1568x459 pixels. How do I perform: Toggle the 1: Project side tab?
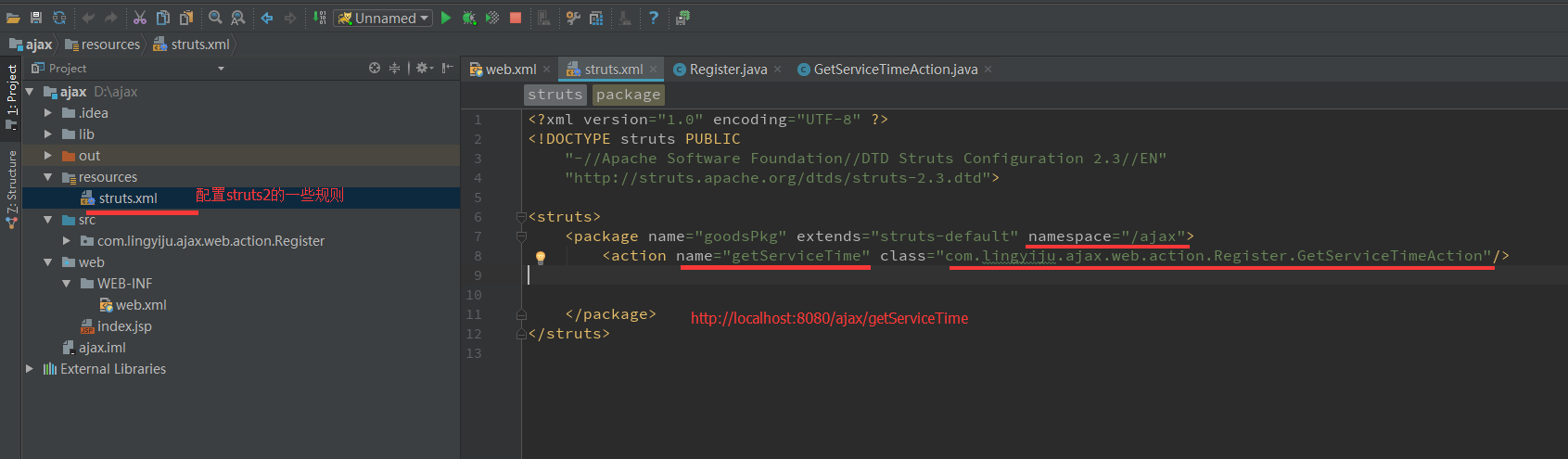(x=11, y=96)
